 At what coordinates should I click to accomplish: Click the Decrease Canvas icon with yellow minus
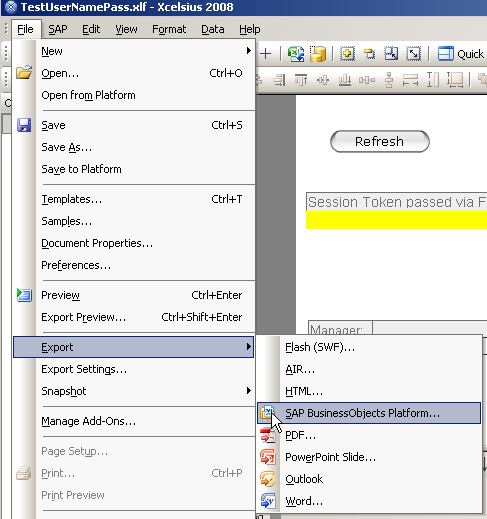(x=369, y=54)
